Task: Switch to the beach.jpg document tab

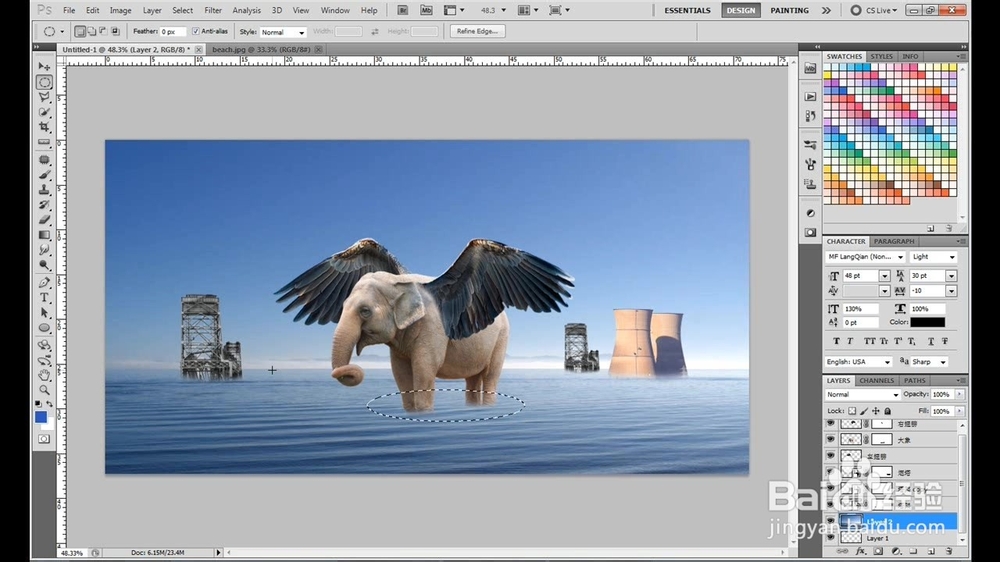Action: (x=261, y=49)
